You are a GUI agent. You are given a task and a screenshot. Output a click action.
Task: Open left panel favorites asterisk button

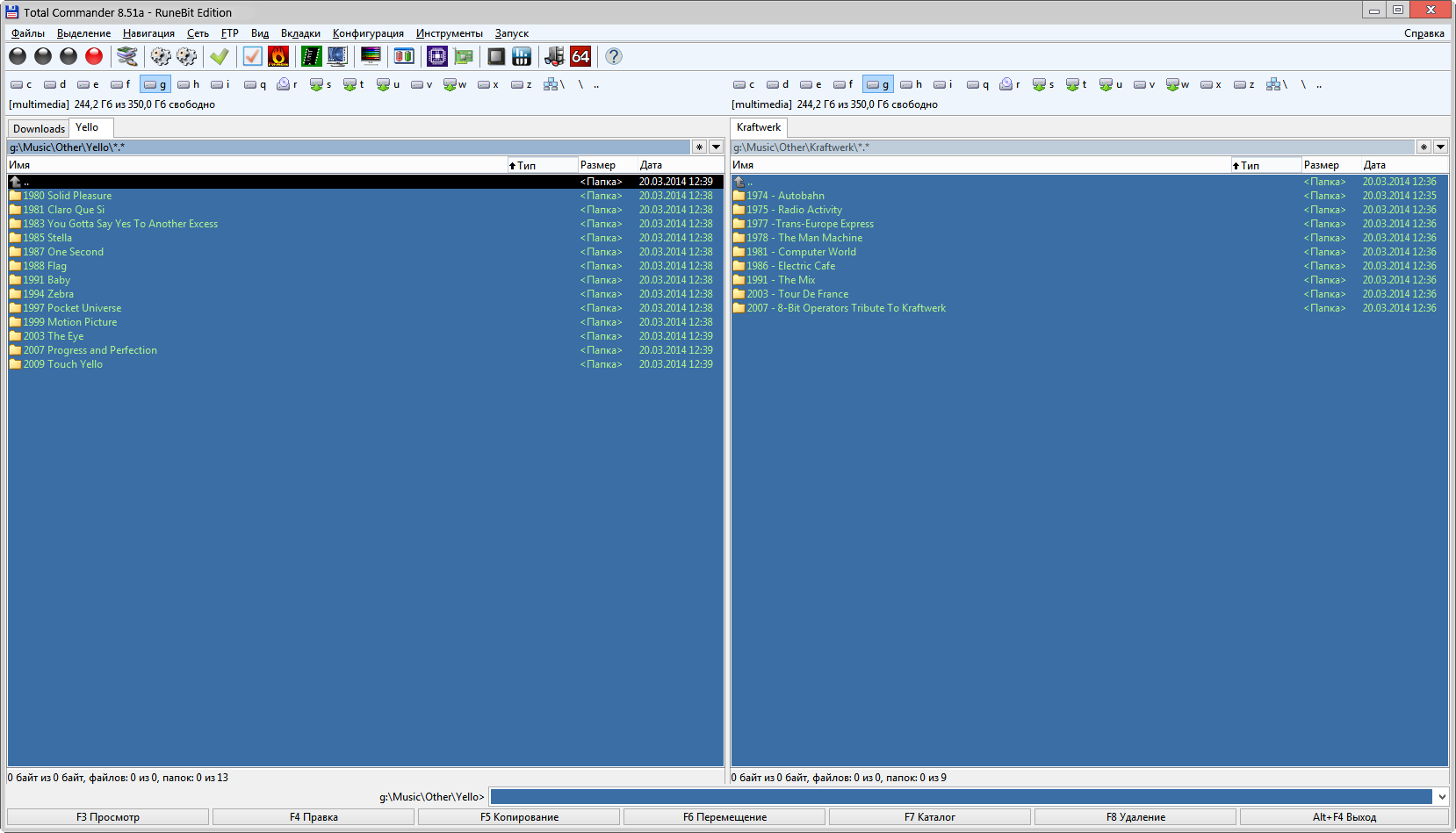tap(699, 147)
